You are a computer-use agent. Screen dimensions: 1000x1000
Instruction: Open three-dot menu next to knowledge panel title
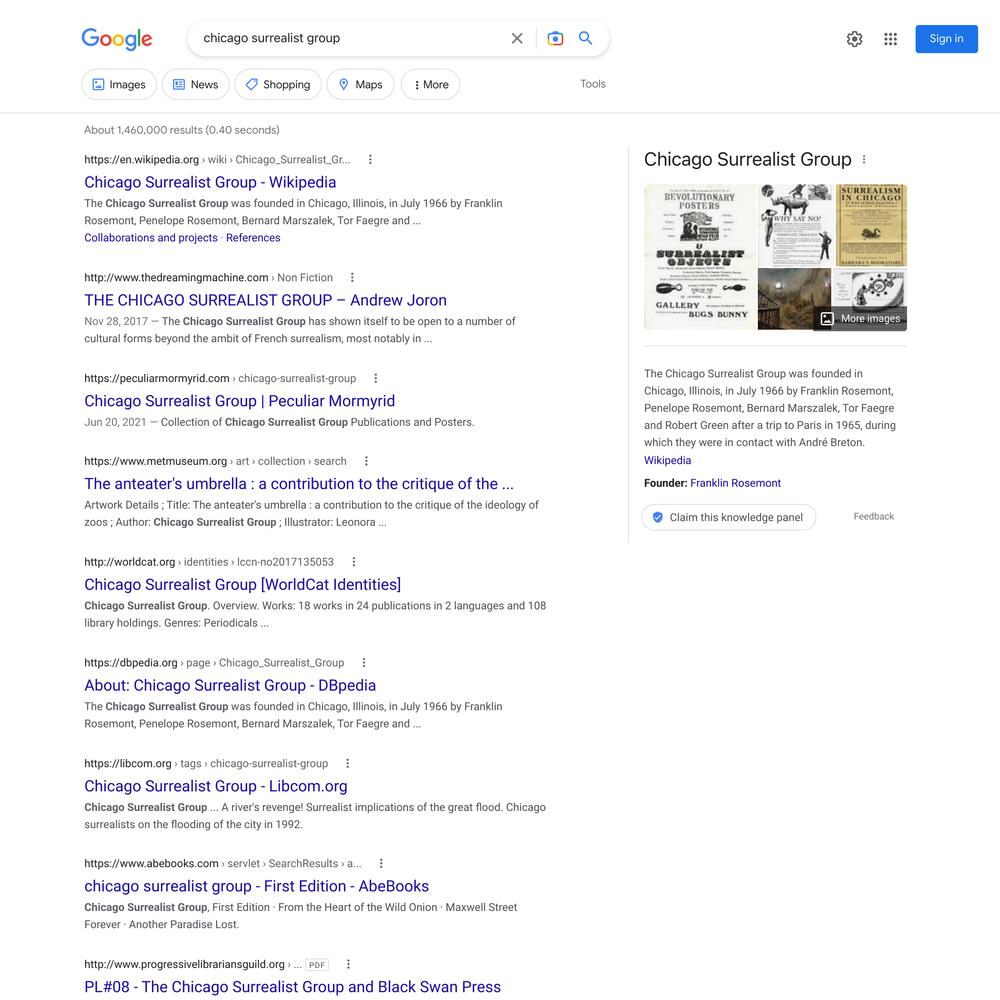pyautogui.click(x=864, y=159)
